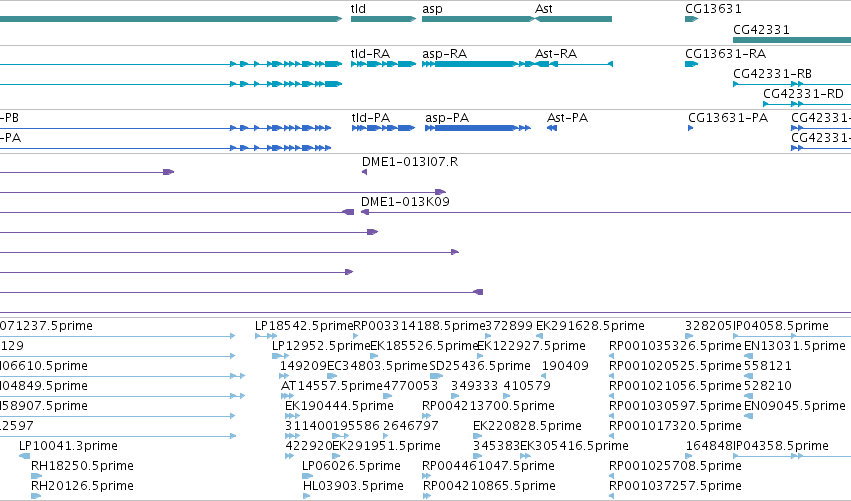Select the RP004461047.5prime EST label
The image size is (851, 501).
tap(488, 466)
